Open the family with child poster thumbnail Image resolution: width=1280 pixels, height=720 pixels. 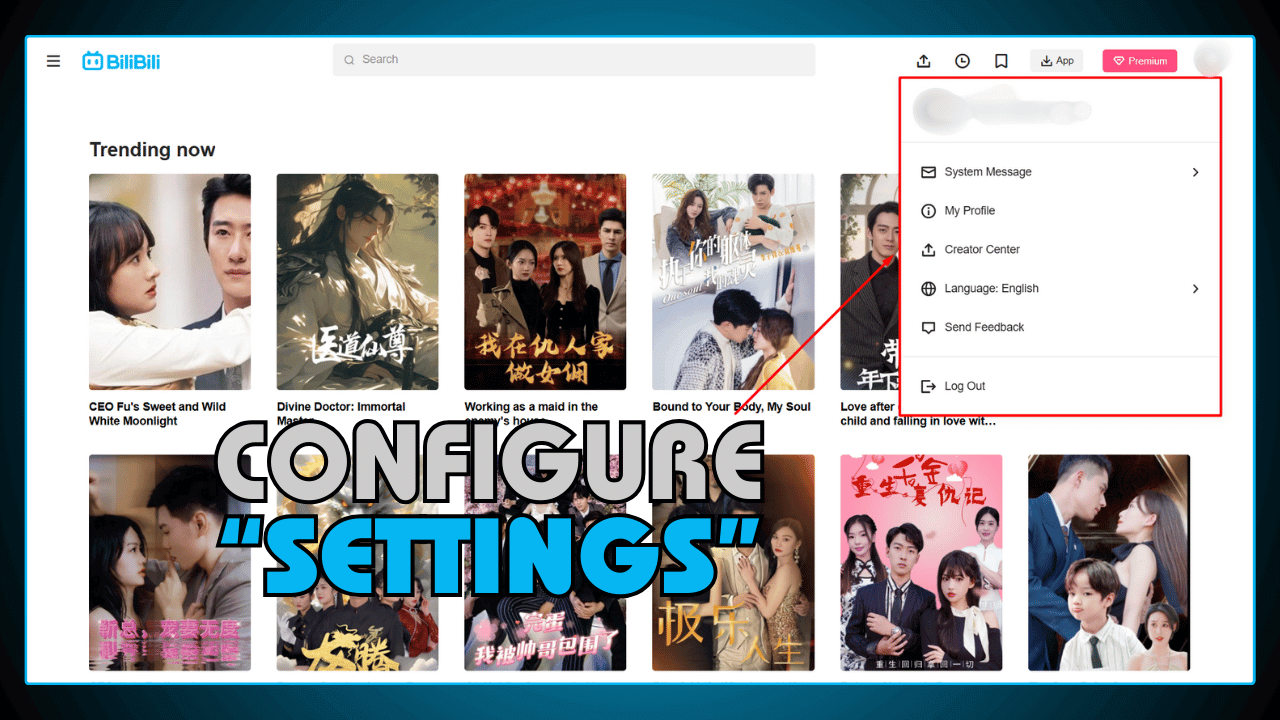[1109, 563]
